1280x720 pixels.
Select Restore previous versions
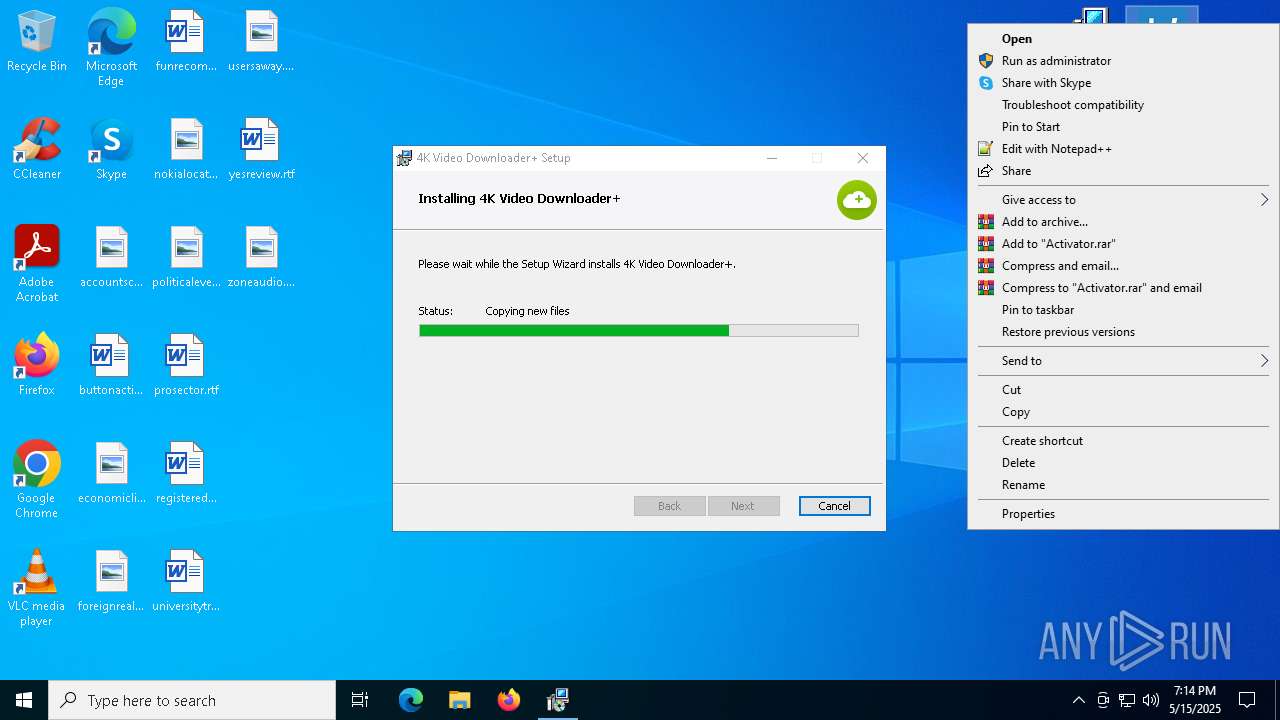tap(1123, 332)
